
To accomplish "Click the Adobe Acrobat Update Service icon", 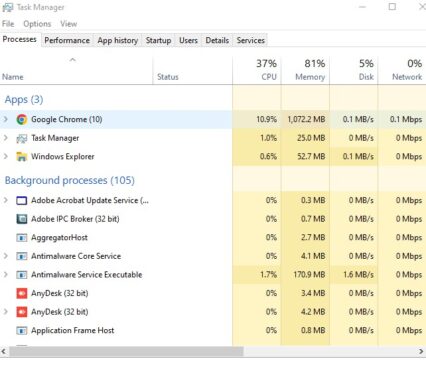I will [x=22, y=200].
